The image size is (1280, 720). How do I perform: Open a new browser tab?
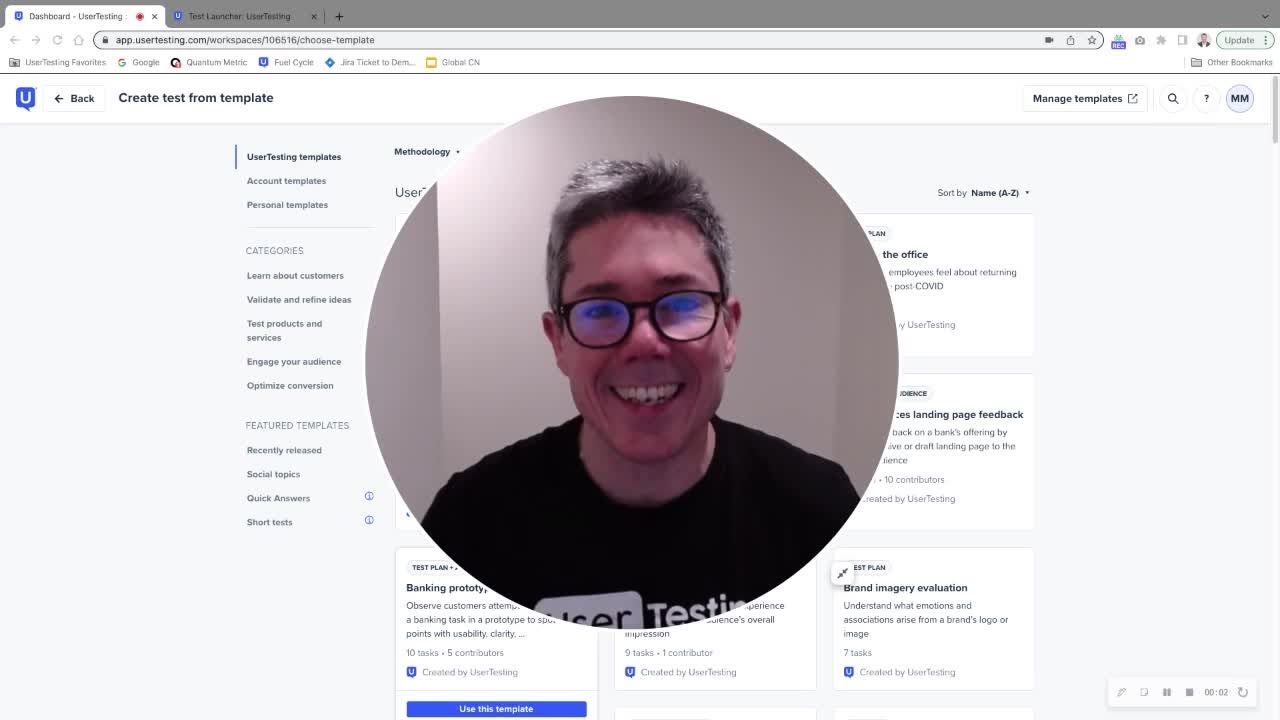[339, 16]
